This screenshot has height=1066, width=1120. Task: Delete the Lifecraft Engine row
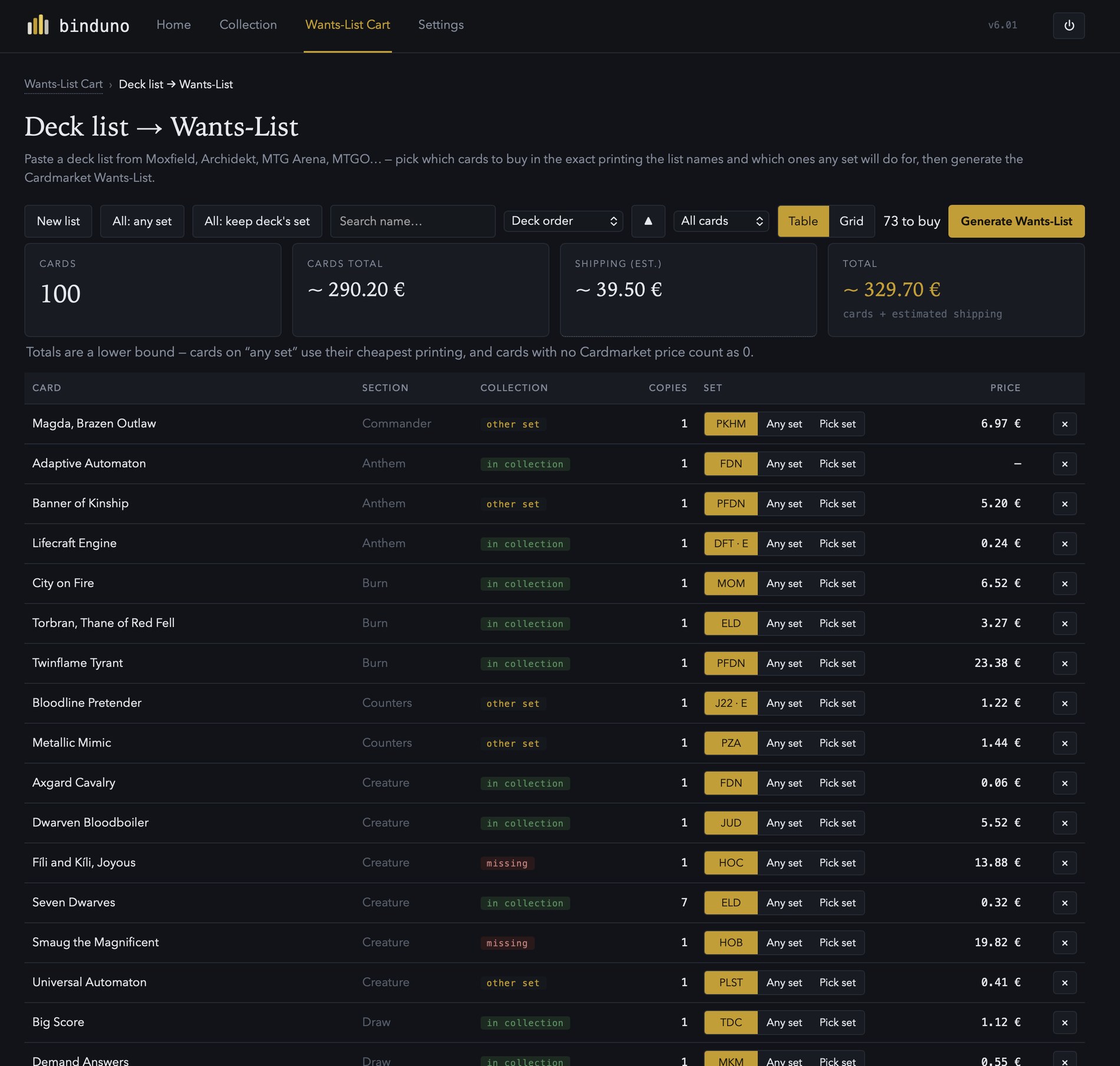pyautogui.click(x=1065, y=544)
